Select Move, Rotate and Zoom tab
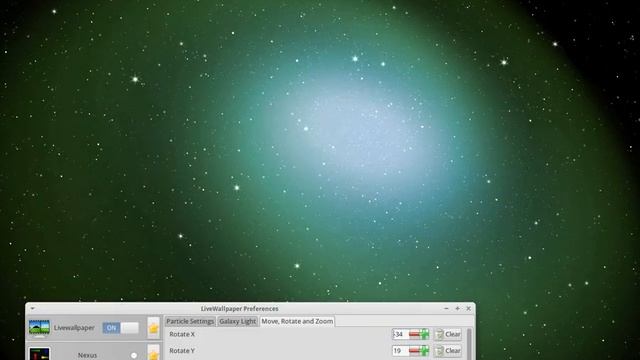This screenshot has height=360, width=640. (x=297, y=321)
